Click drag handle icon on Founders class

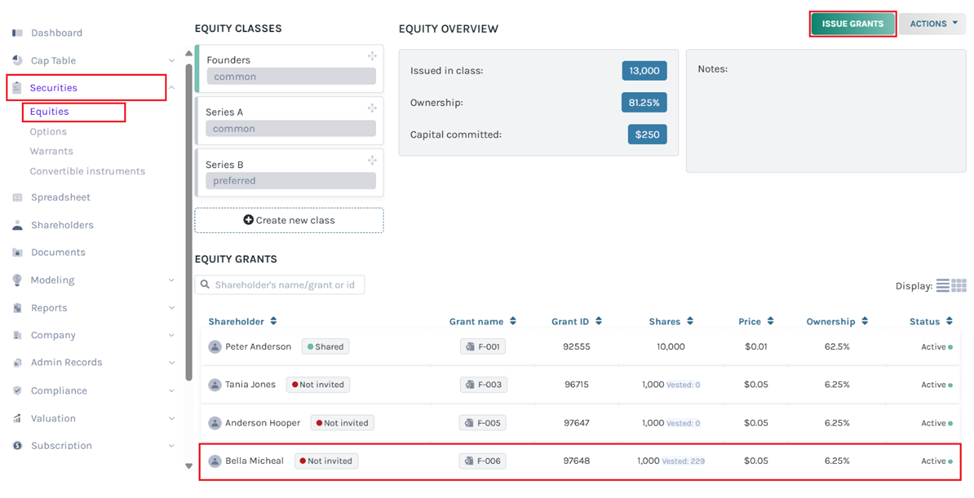coord(372,56)
